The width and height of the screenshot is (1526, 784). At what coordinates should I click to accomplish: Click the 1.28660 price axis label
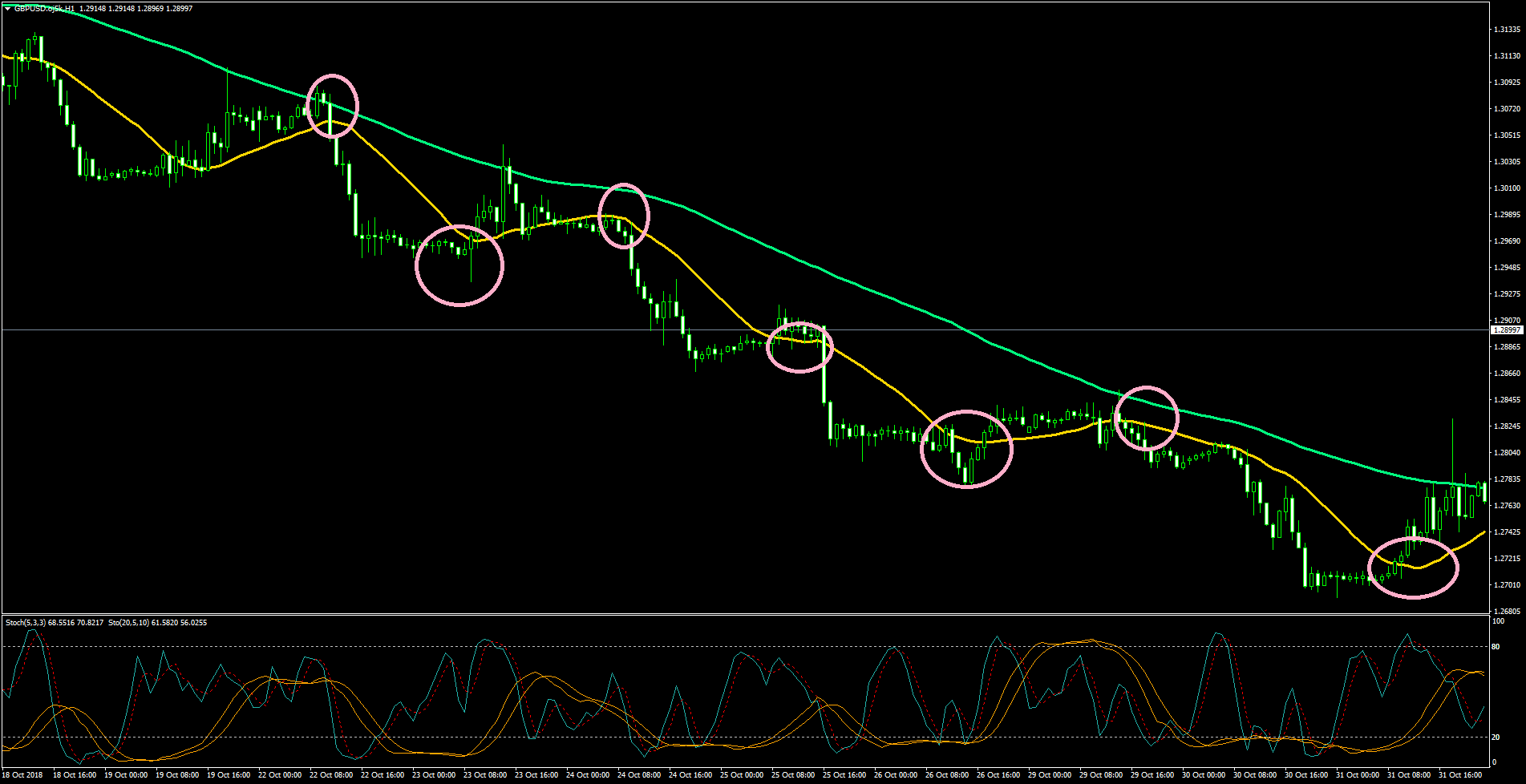[x=1507, y=374]
